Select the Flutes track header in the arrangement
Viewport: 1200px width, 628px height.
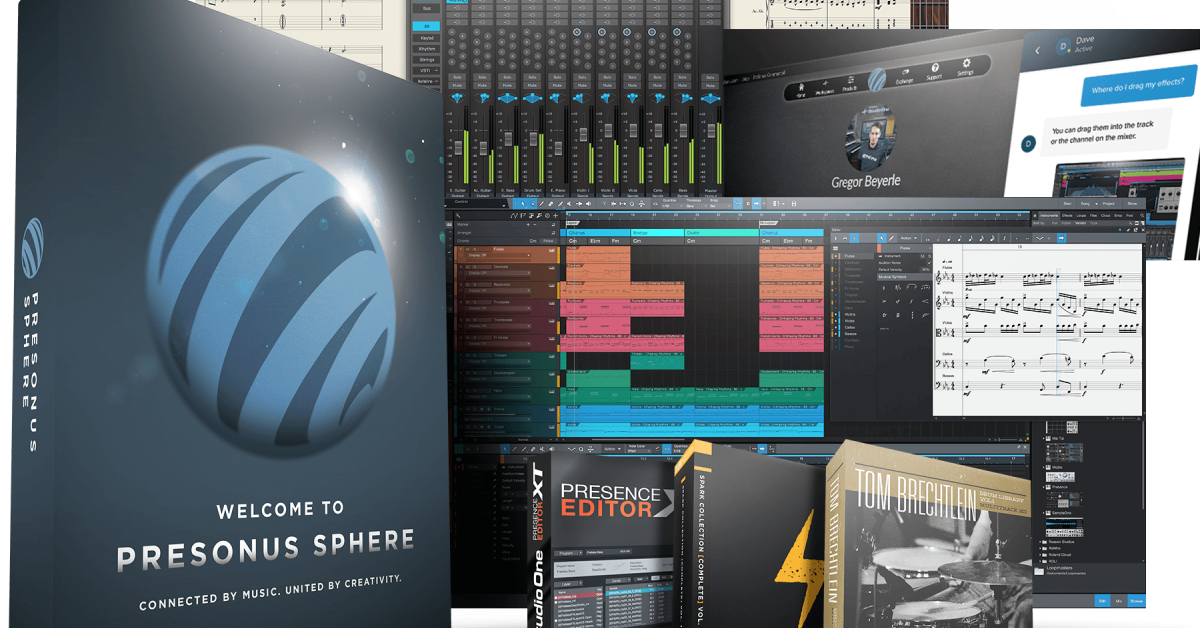coord(506,255)
